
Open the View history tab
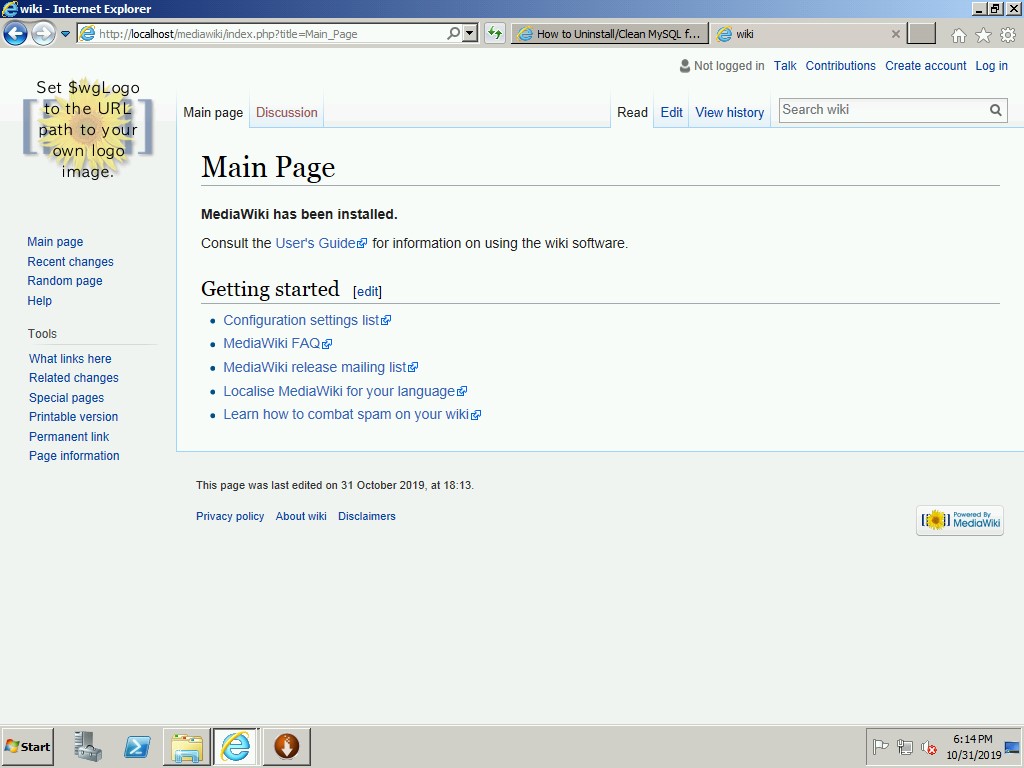(x=729, y=112)
